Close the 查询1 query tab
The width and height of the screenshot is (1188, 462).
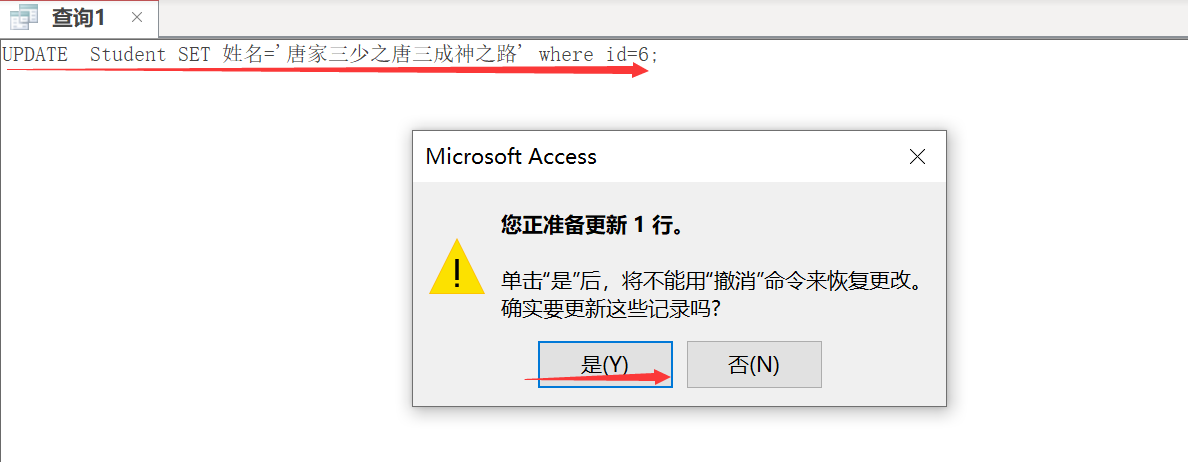click(x=137, y=17)
